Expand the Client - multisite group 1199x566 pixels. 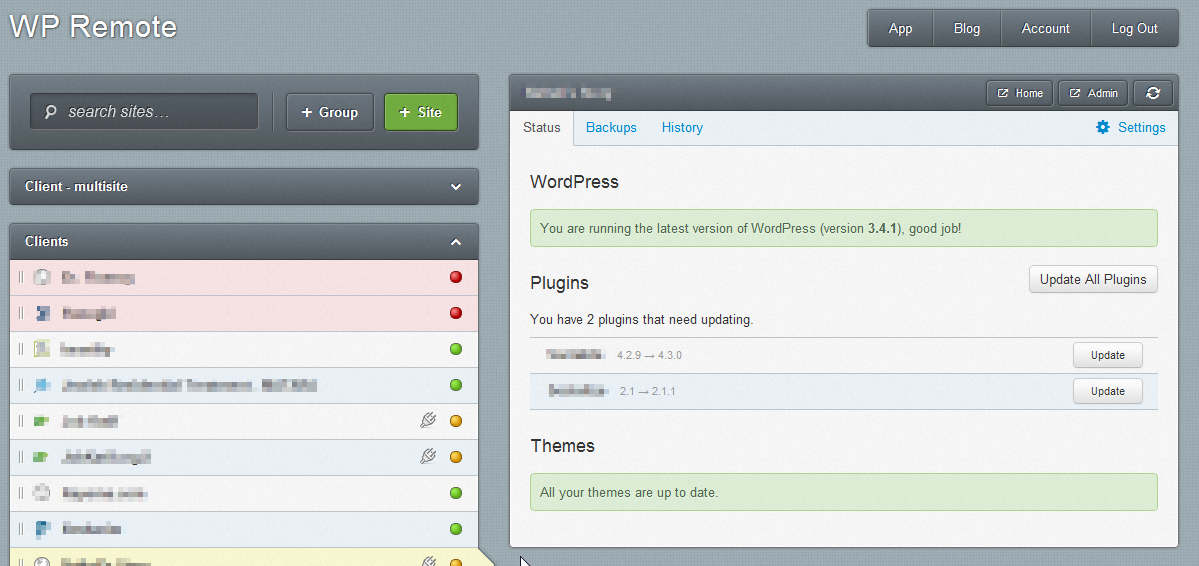coord(456,187)
